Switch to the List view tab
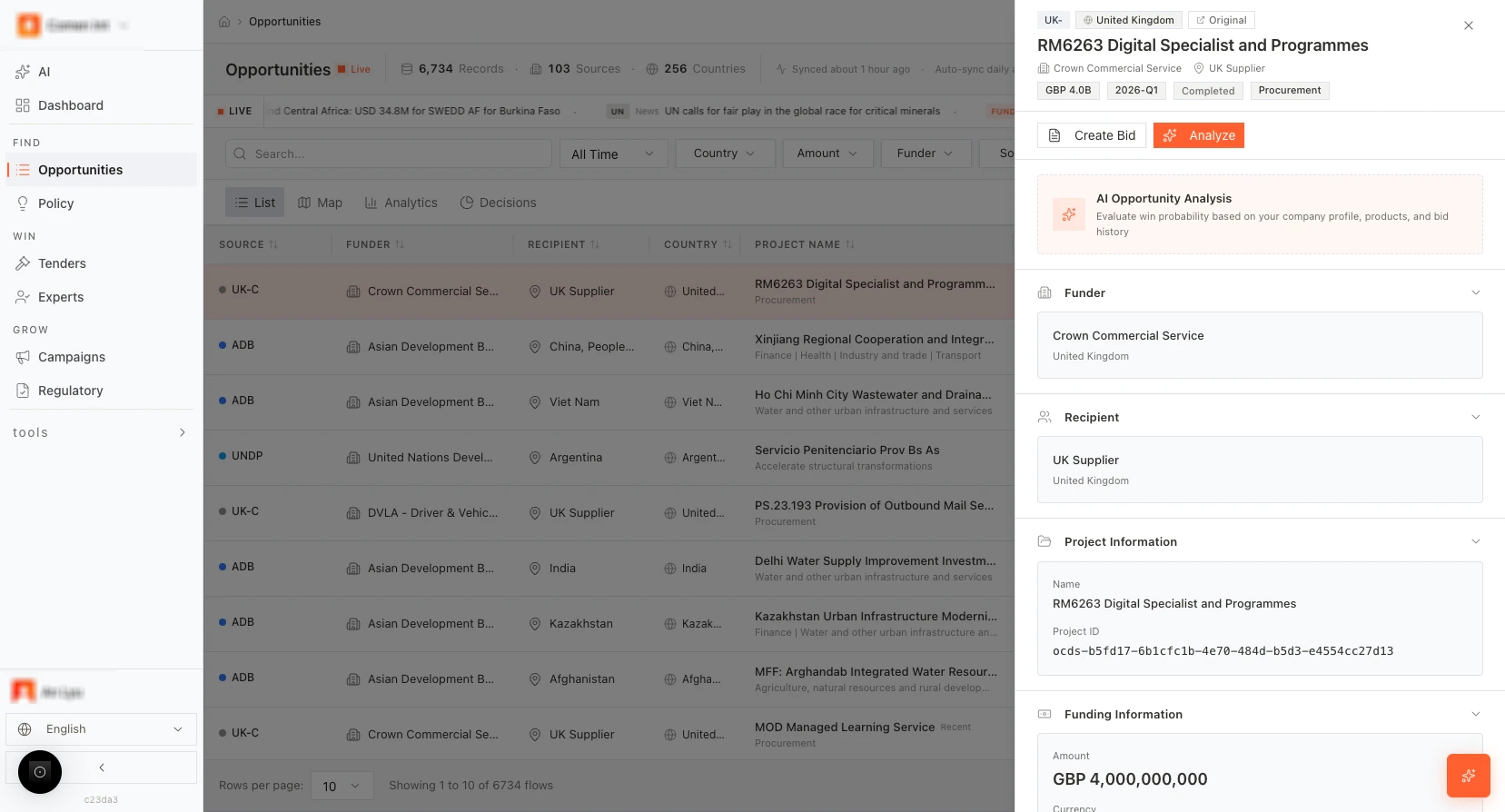 click(x=255, y=203)
